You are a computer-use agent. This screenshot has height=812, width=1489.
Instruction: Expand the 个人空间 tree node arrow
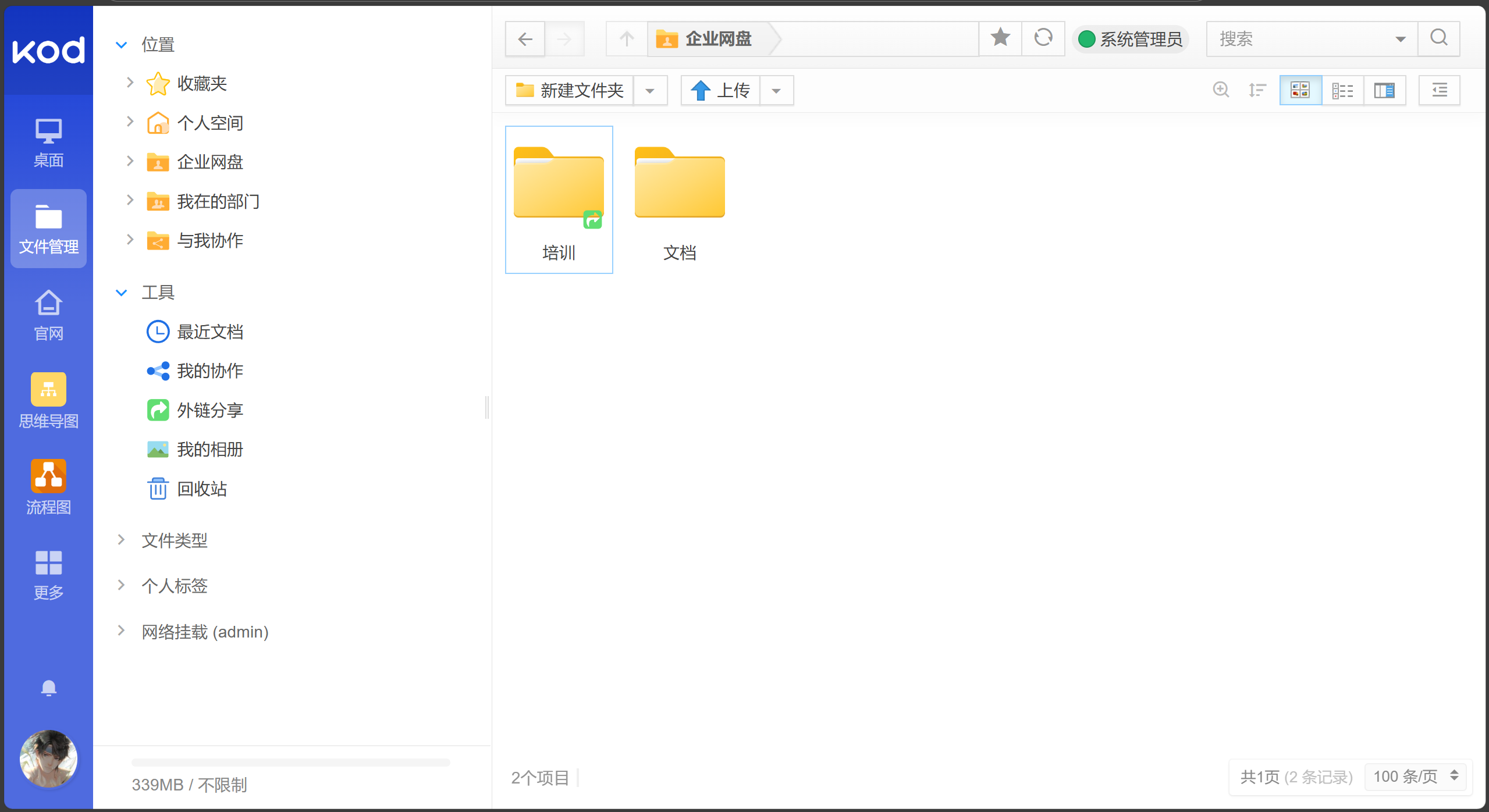130,122
